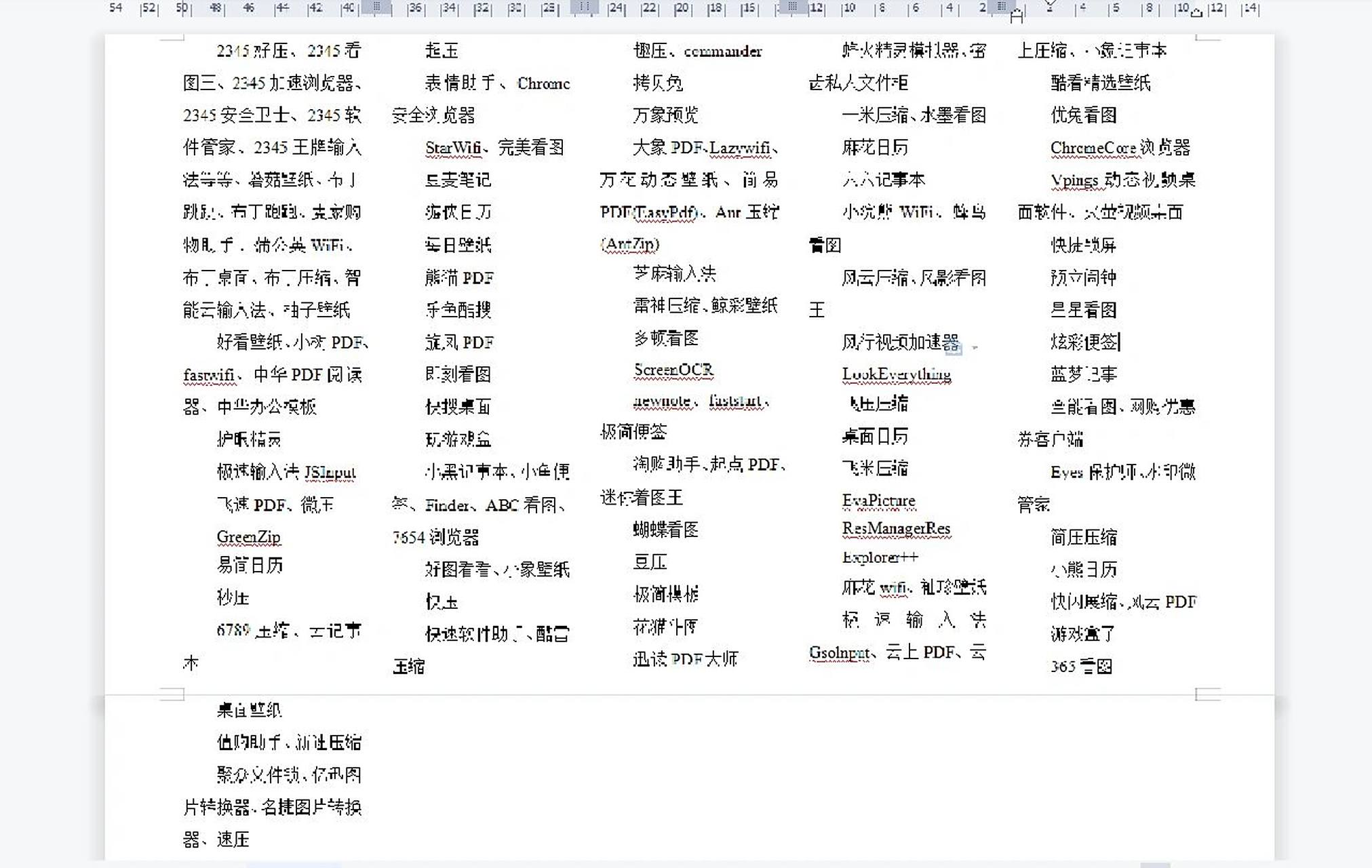
Task: Click the text 麻花日历
Action: pos(875,148)
